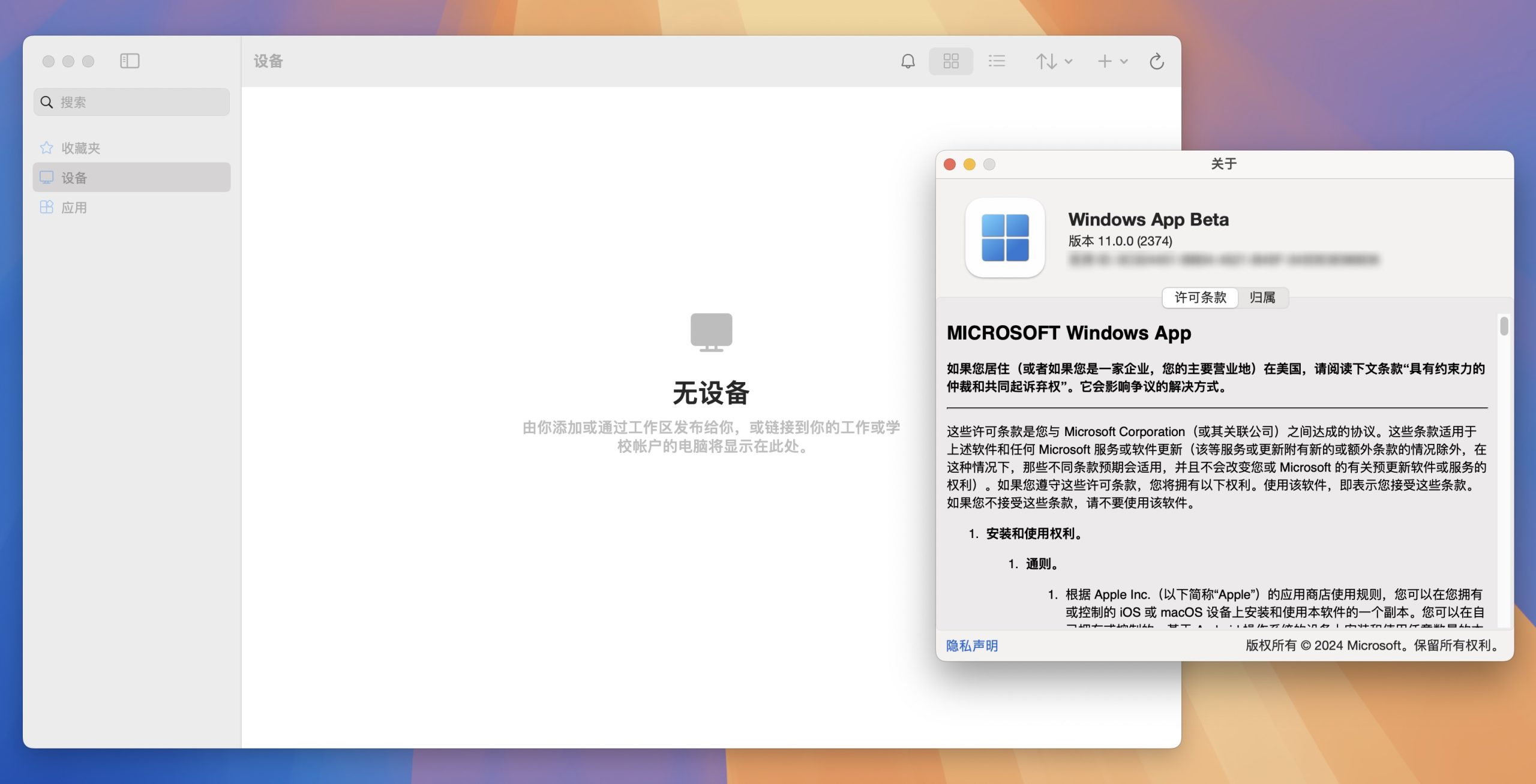Click the 应用 apps icon in sidebar
The width and height of the screenshot is (1536, 784).
click(46, 208)
